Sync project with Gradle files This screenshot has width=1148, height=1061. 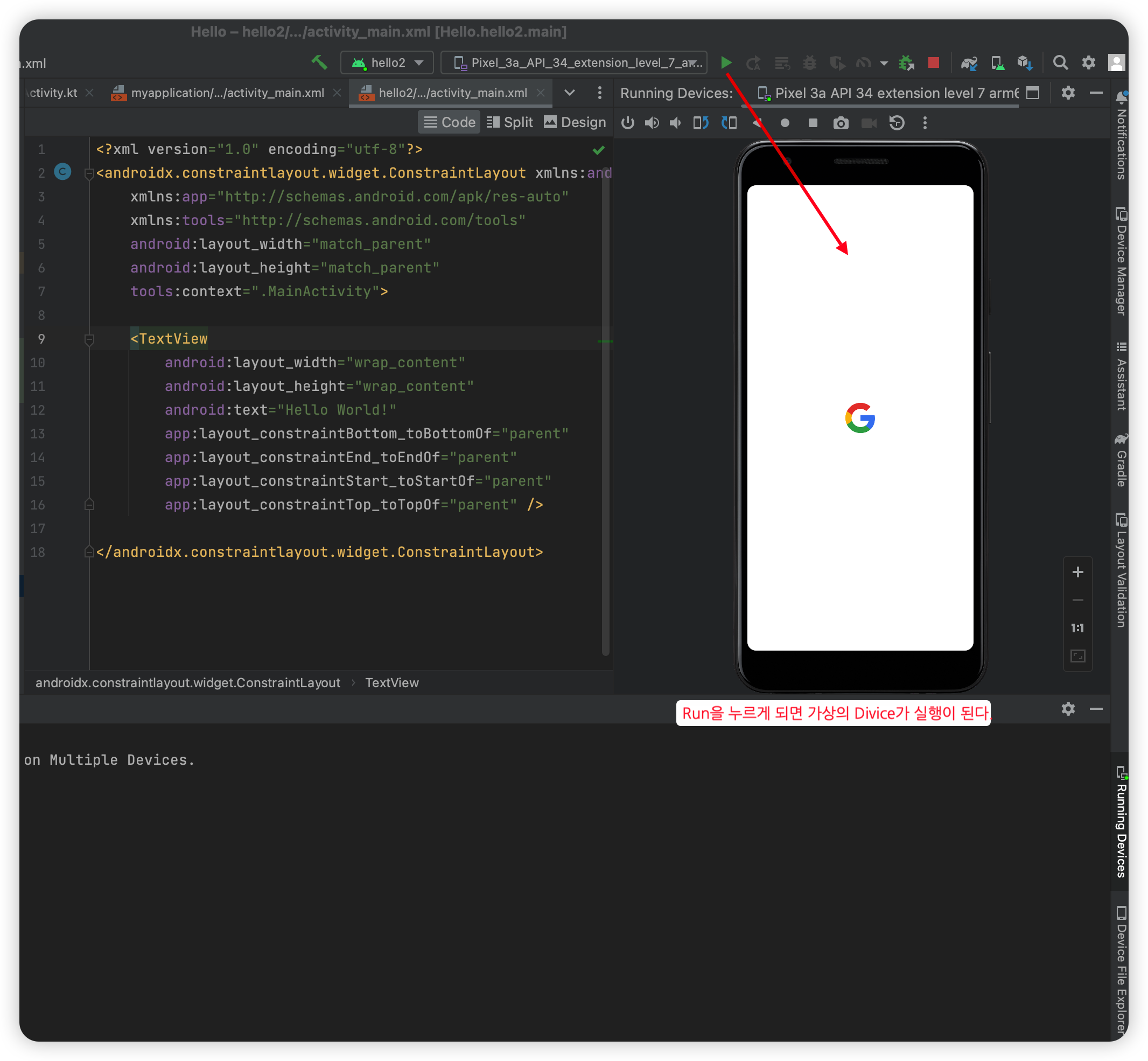coord(969,62)
